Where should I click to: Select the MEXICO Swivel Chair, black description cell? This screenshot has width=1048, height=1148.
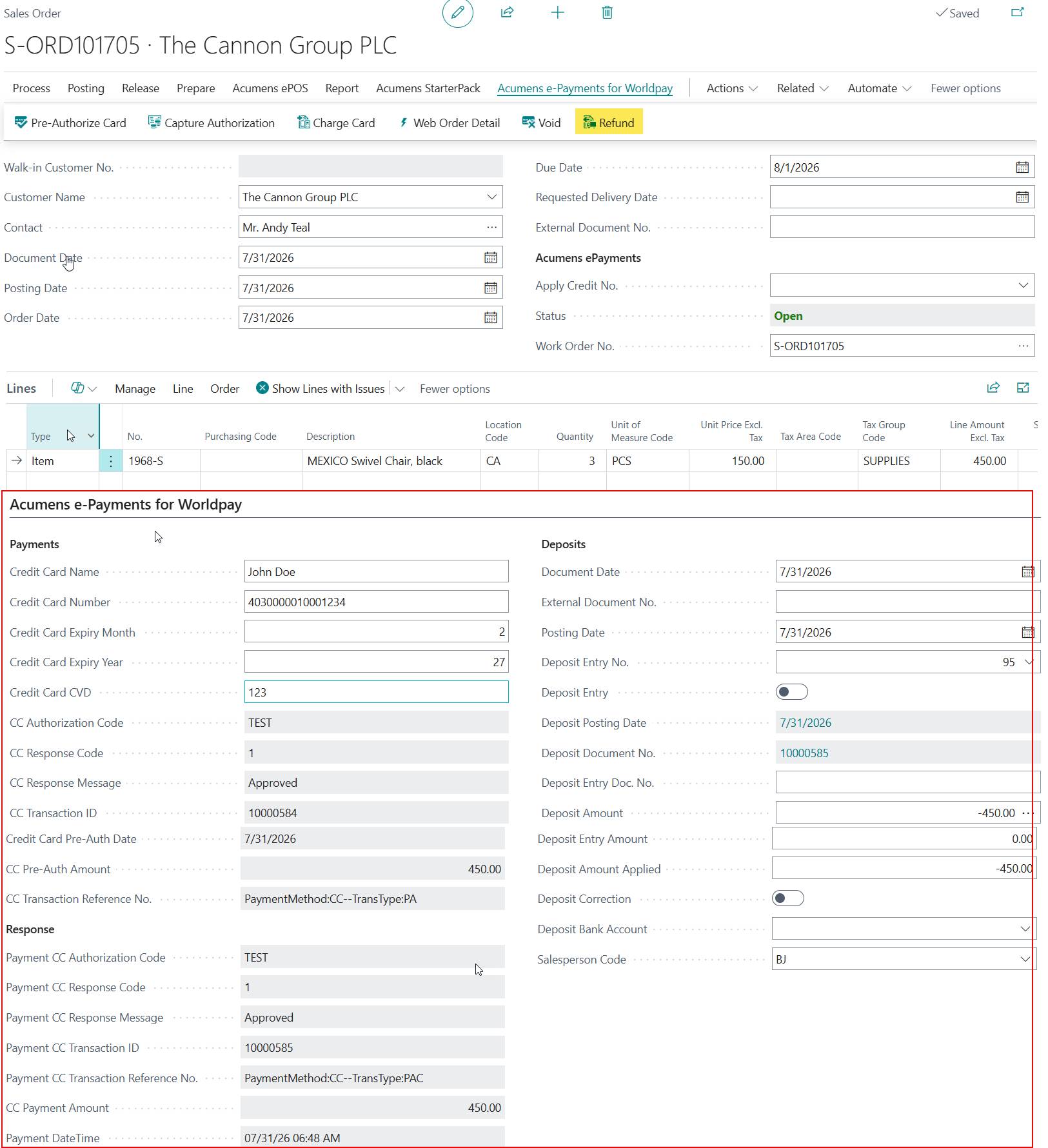tap(391, 460)
